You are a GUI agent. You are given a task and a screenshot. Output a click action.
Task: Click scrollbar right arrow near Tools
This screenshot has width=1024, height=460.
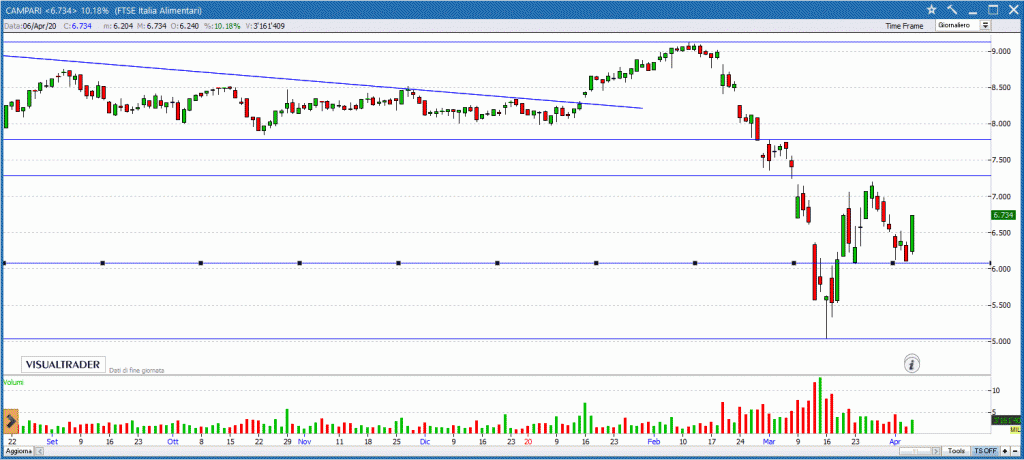click(936, 451)
